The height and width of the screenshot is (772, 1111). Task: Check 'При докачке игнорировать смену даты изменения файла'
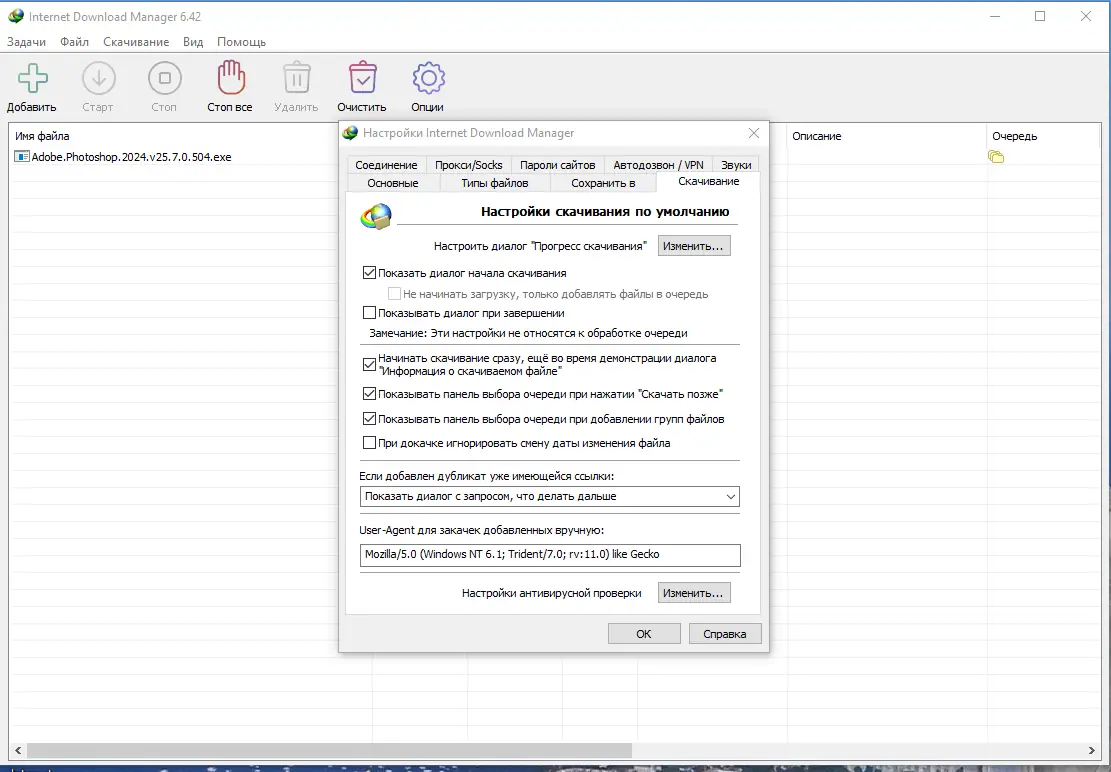pos(369,444)
